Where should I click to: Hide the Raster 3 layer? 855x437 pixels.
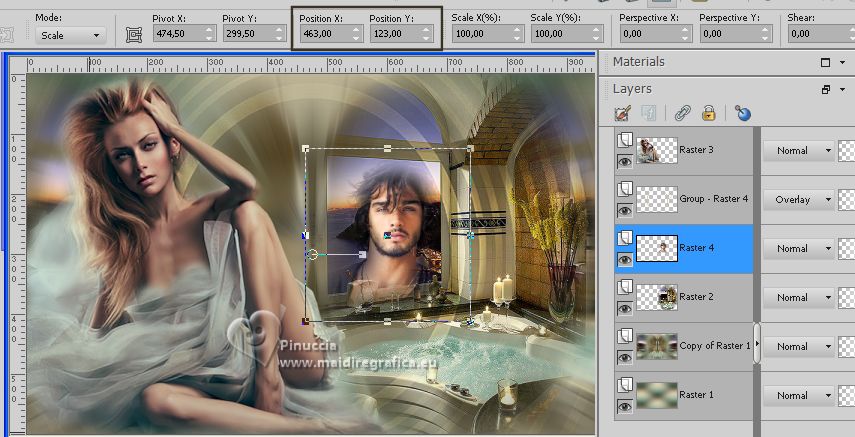click(625, 160)
